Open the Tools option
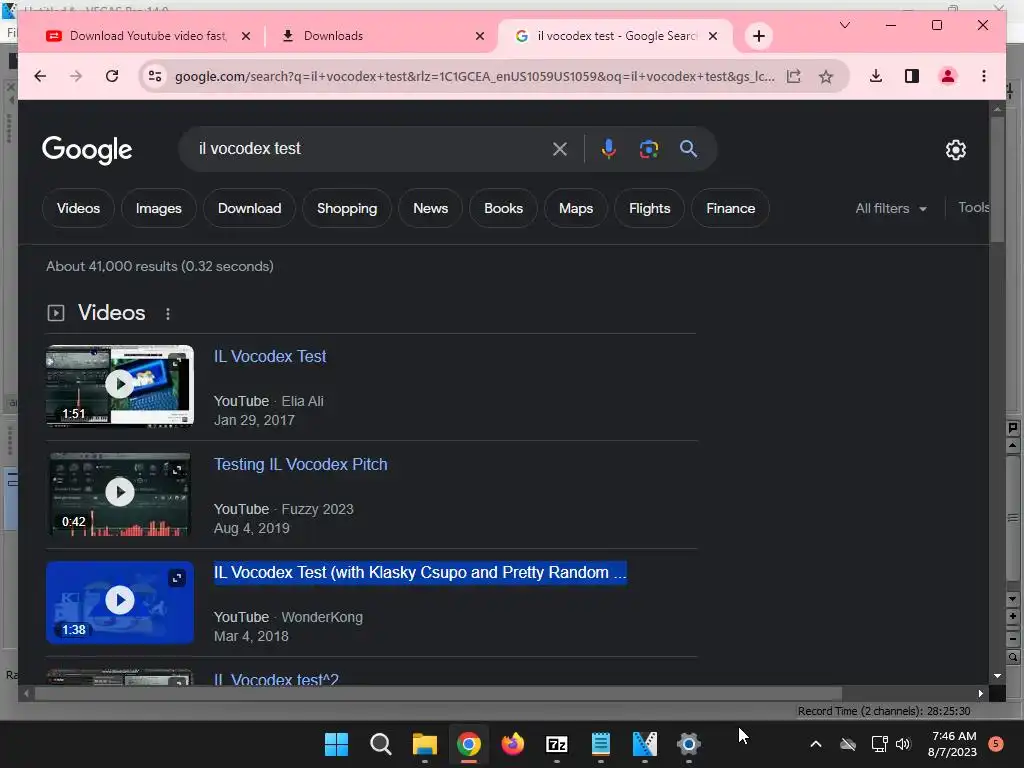1024x768 pixels. point(973,207)
